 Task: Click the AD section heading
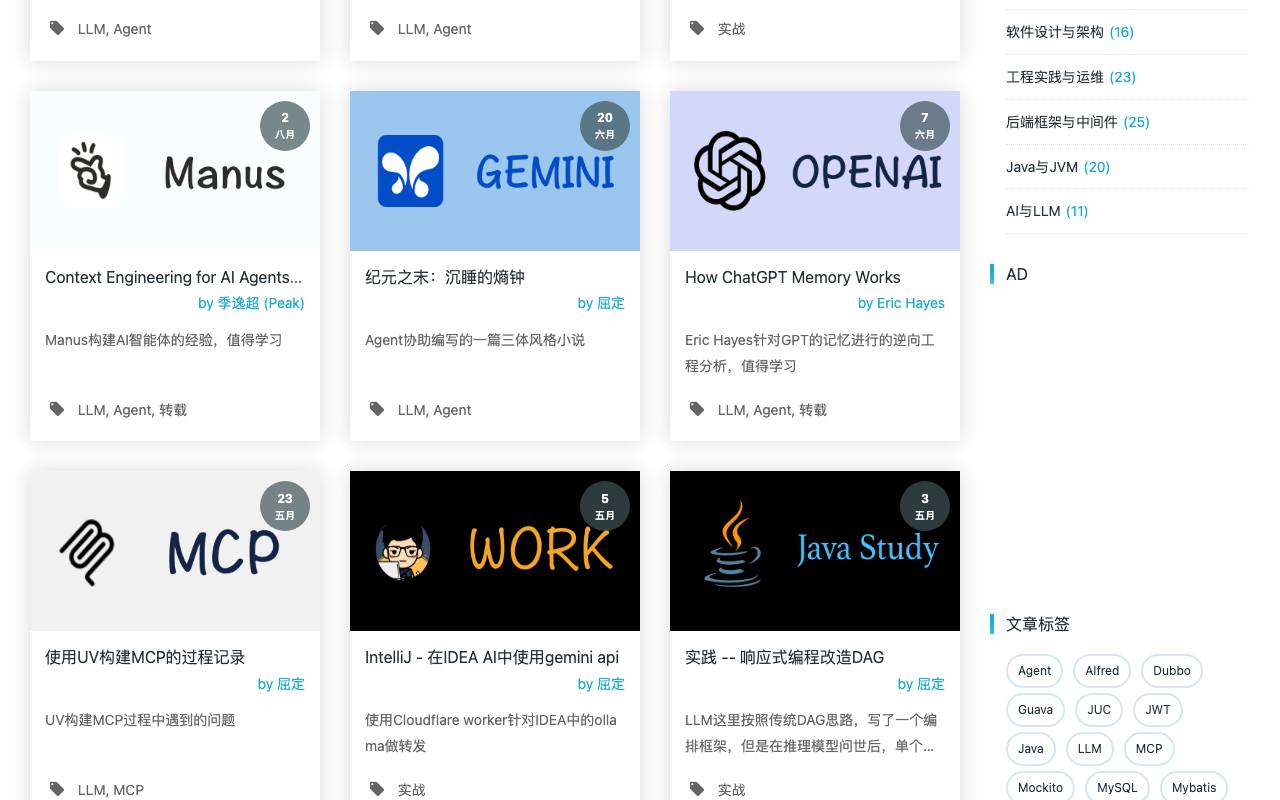(x=1017, y=274)
